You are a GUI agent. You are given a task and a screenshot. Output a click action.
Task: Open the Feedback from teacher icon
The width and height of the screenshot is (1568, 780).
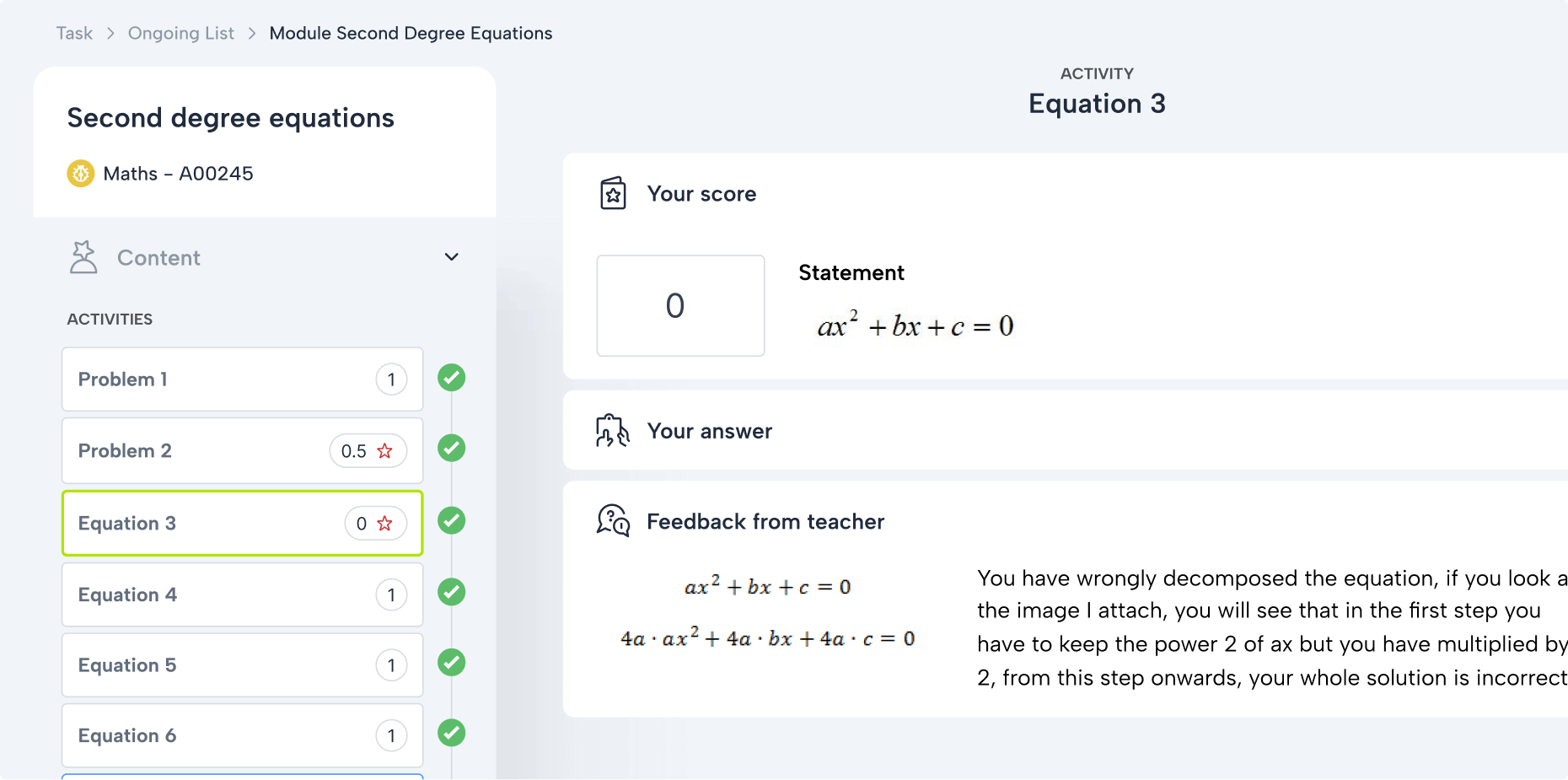point(612,521)
